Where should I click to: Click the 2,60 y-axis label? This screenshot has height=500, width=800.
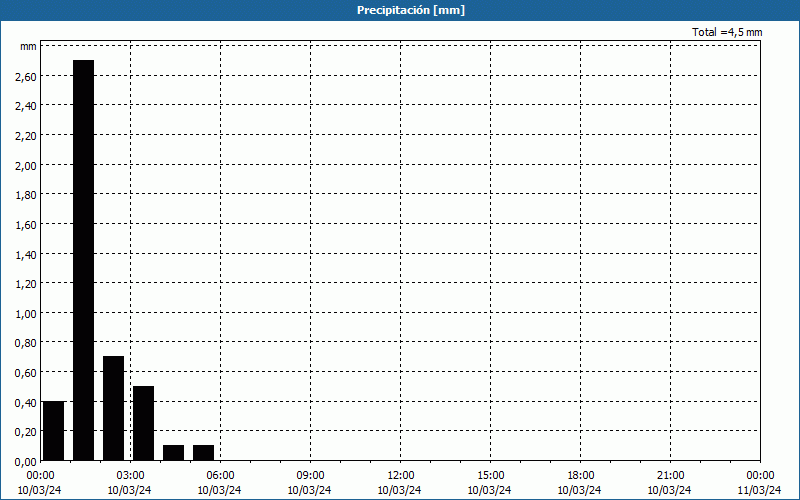[26, 76]
